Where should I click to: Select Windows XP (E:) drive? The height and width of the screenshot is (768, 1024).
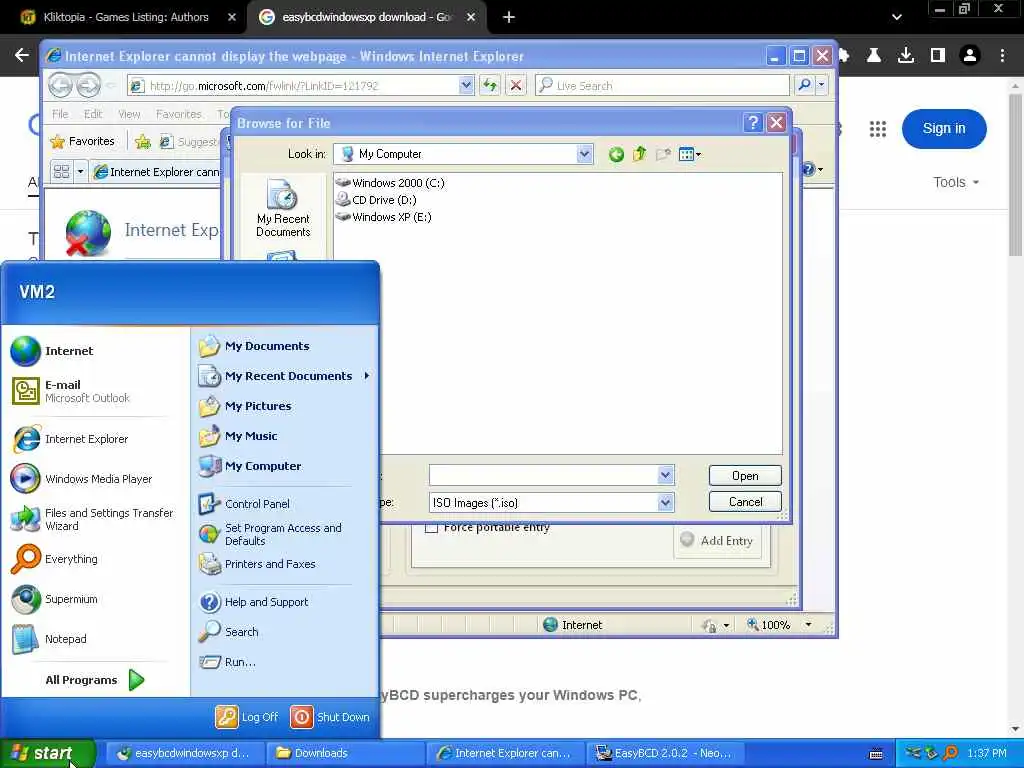pos(384,217)
